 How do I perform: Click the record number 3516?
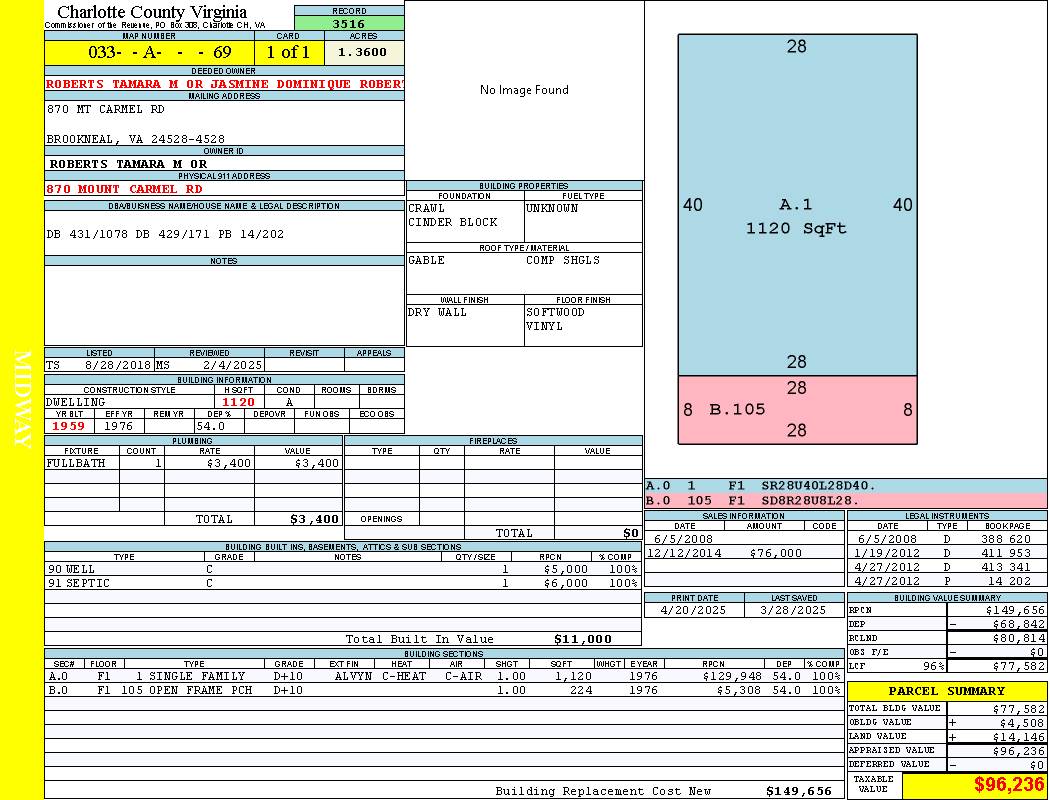[349, 23]
